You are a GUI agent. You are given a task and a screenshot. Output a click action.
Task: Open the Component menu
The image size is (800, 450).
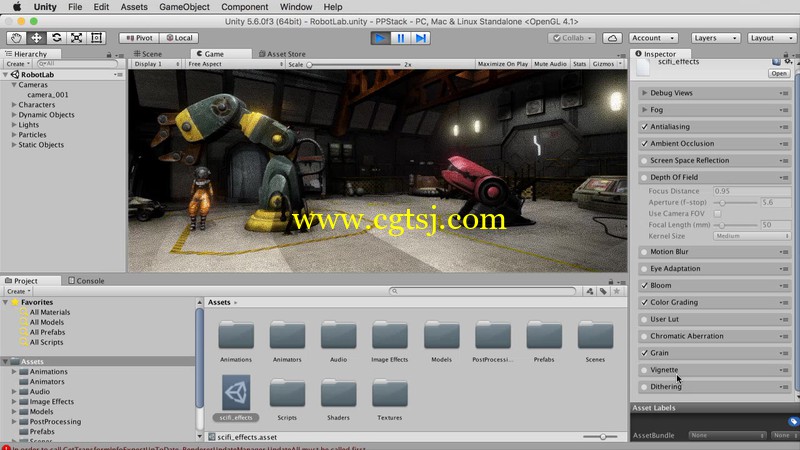244,7
